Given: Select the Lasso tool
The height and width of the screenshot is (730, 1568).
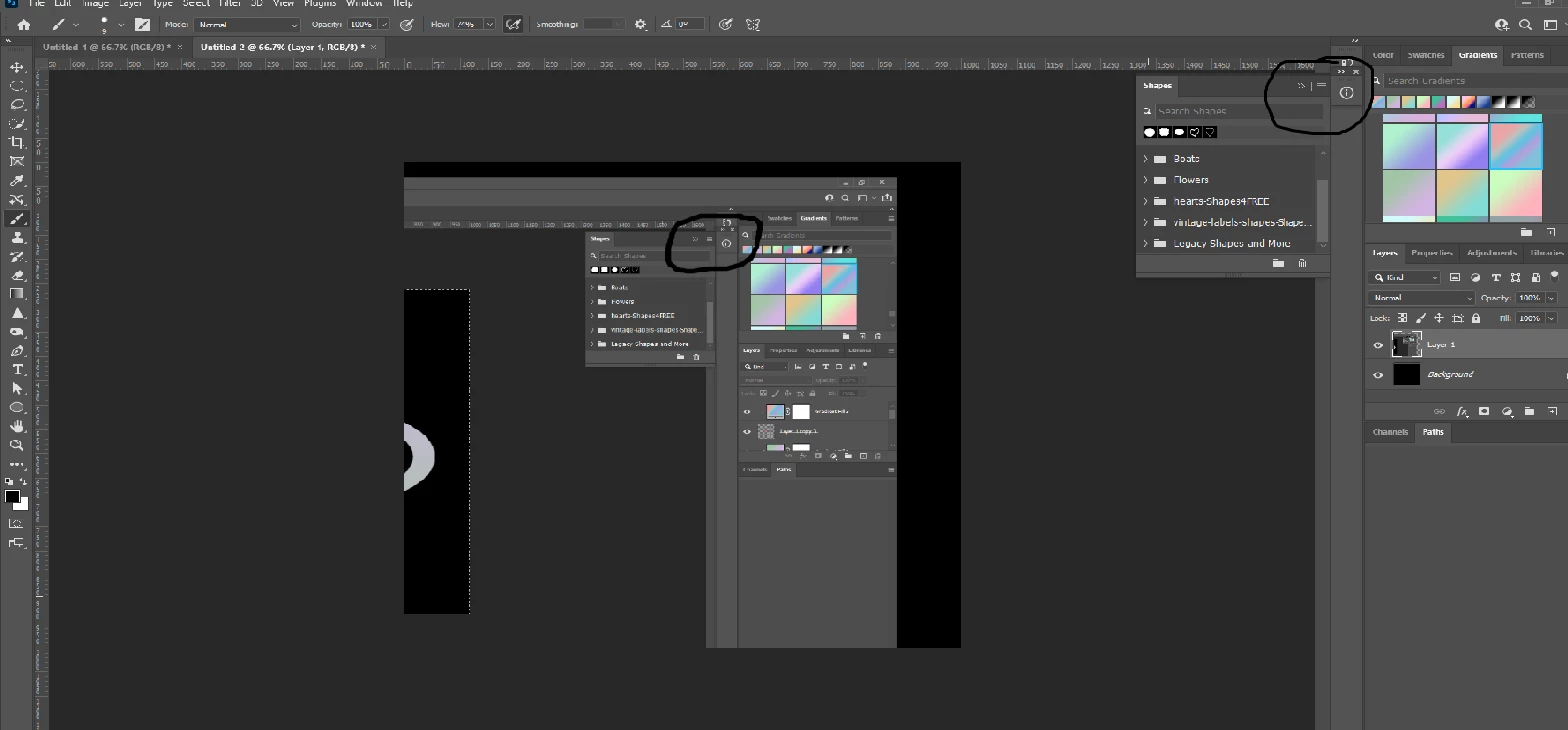Looking at the screenshot, I should [x=17, y=105].
